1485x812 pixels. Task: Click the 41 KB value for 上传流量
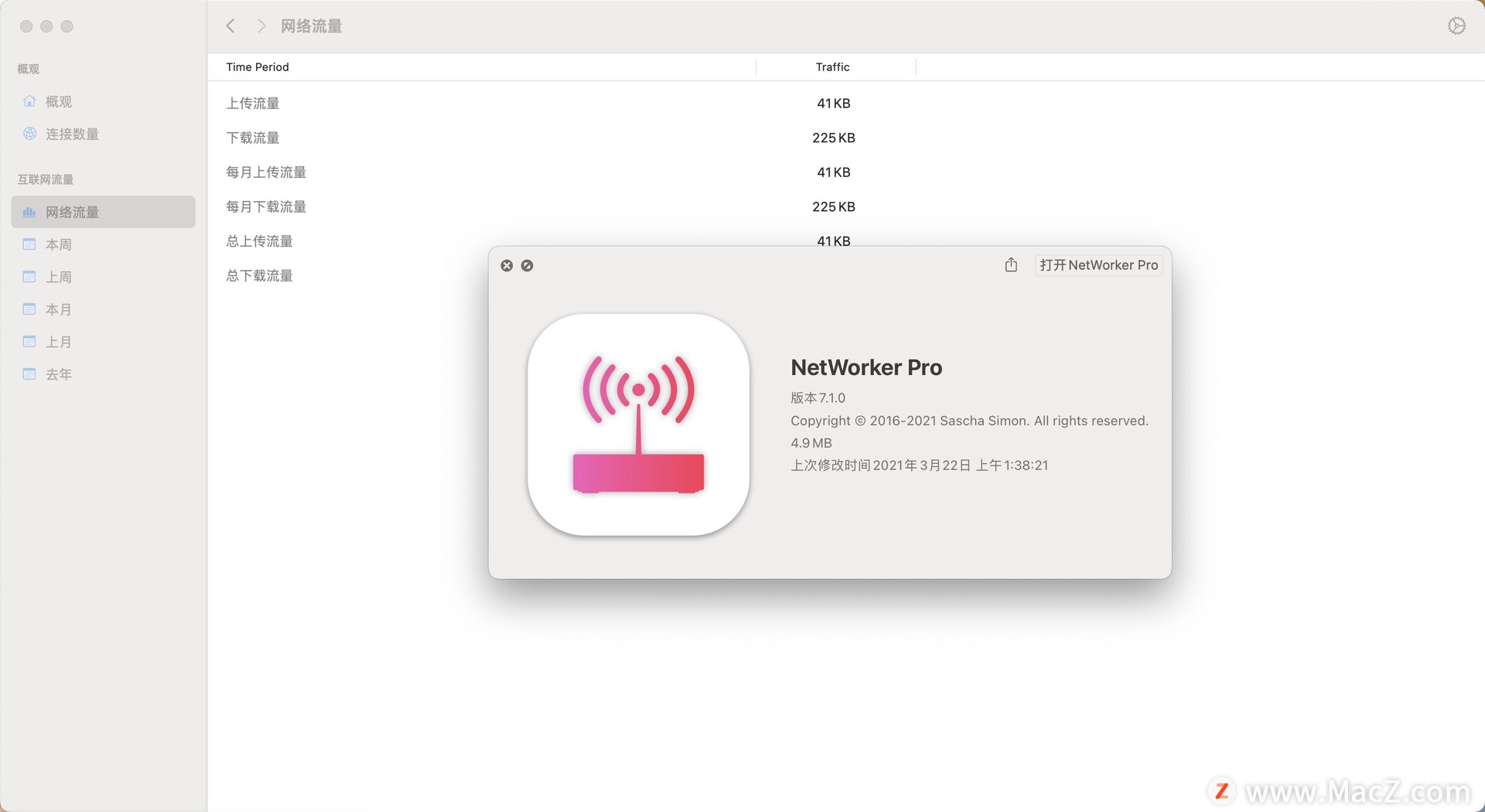click(x=834, y=104)
